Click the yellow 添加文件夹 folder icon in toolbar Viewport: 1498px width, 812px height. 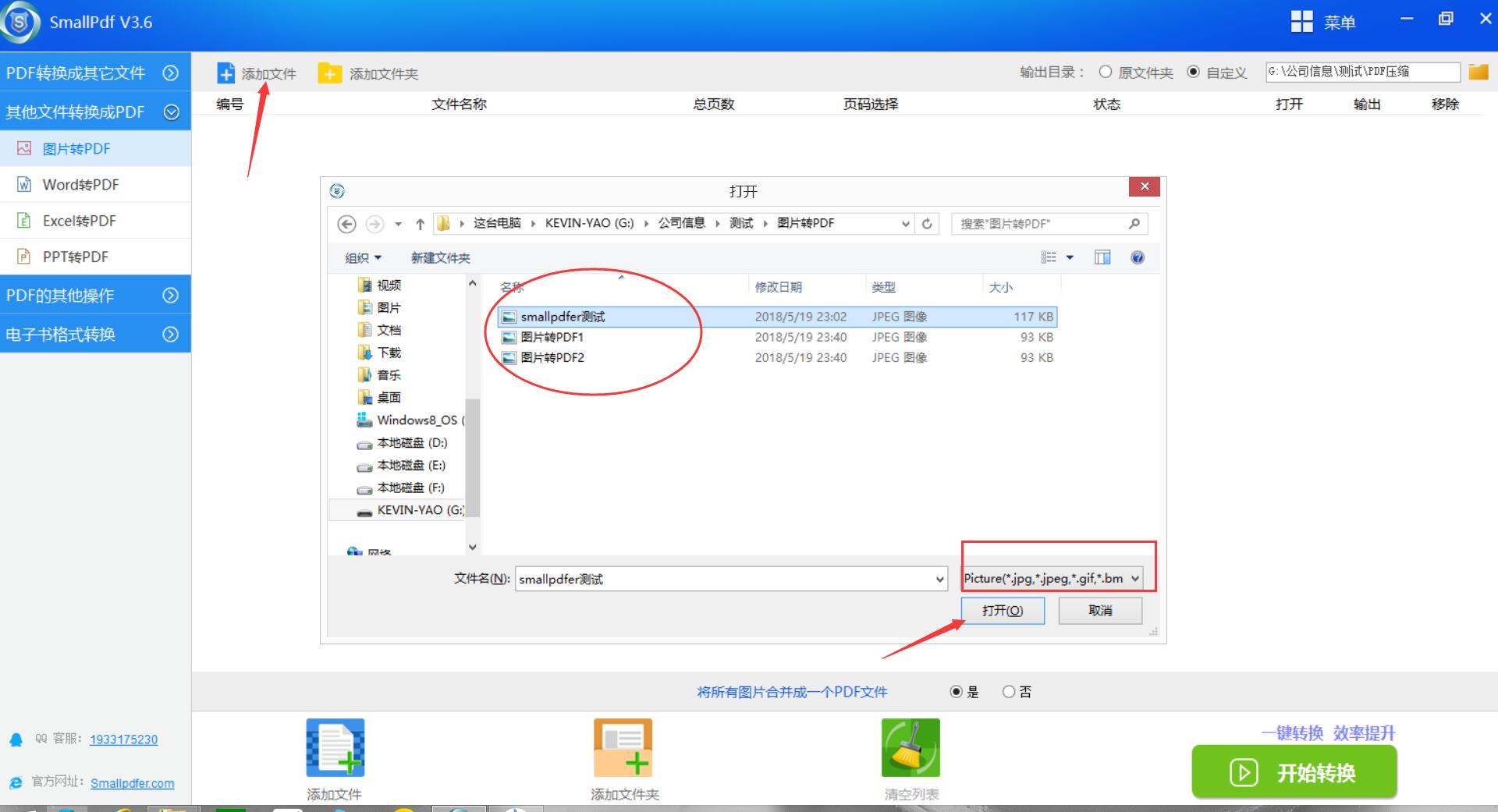point(330,73)
